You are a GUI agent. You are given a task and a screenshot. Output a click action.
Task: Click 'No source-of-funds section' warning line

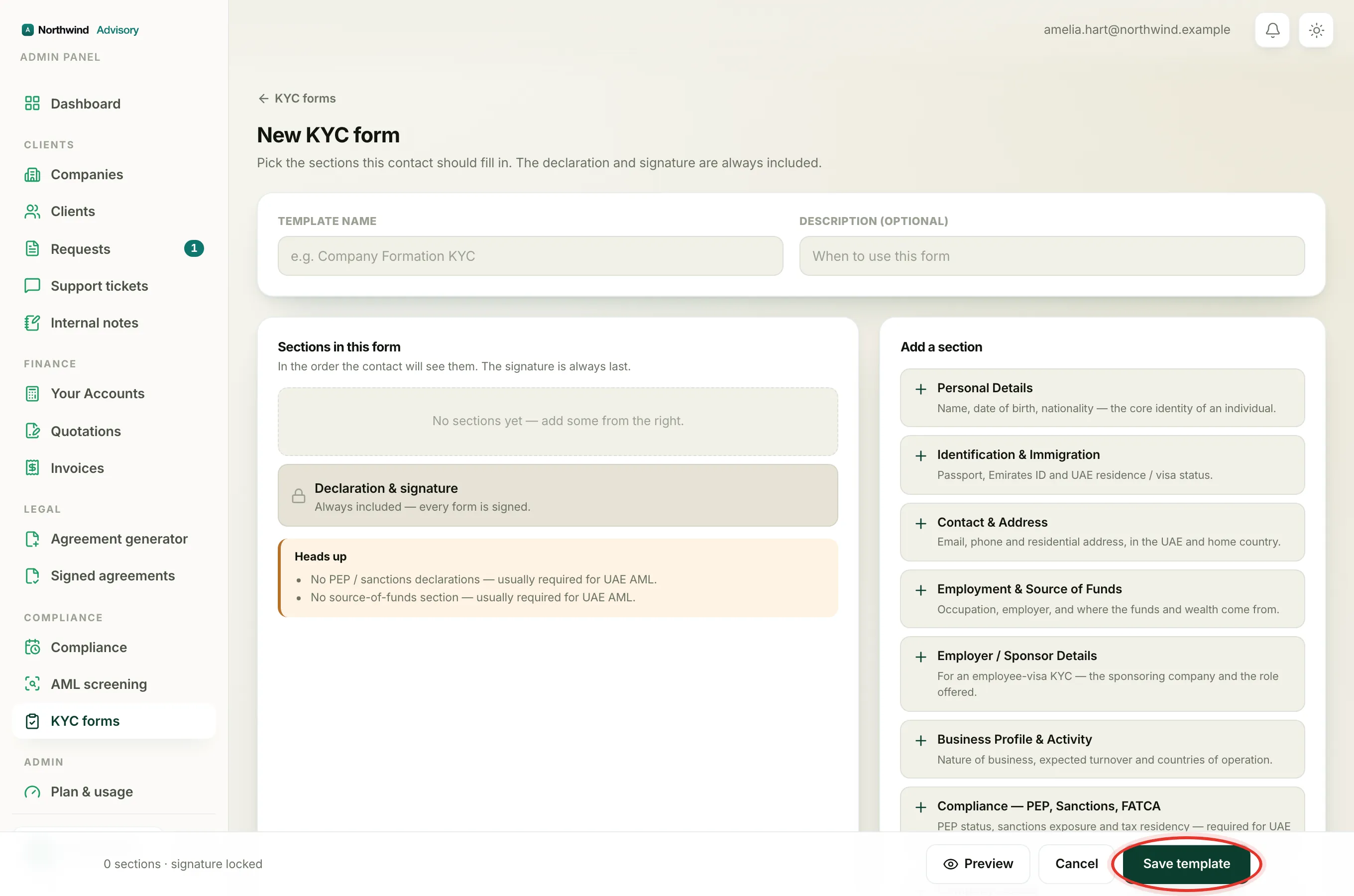pos(472,597)
